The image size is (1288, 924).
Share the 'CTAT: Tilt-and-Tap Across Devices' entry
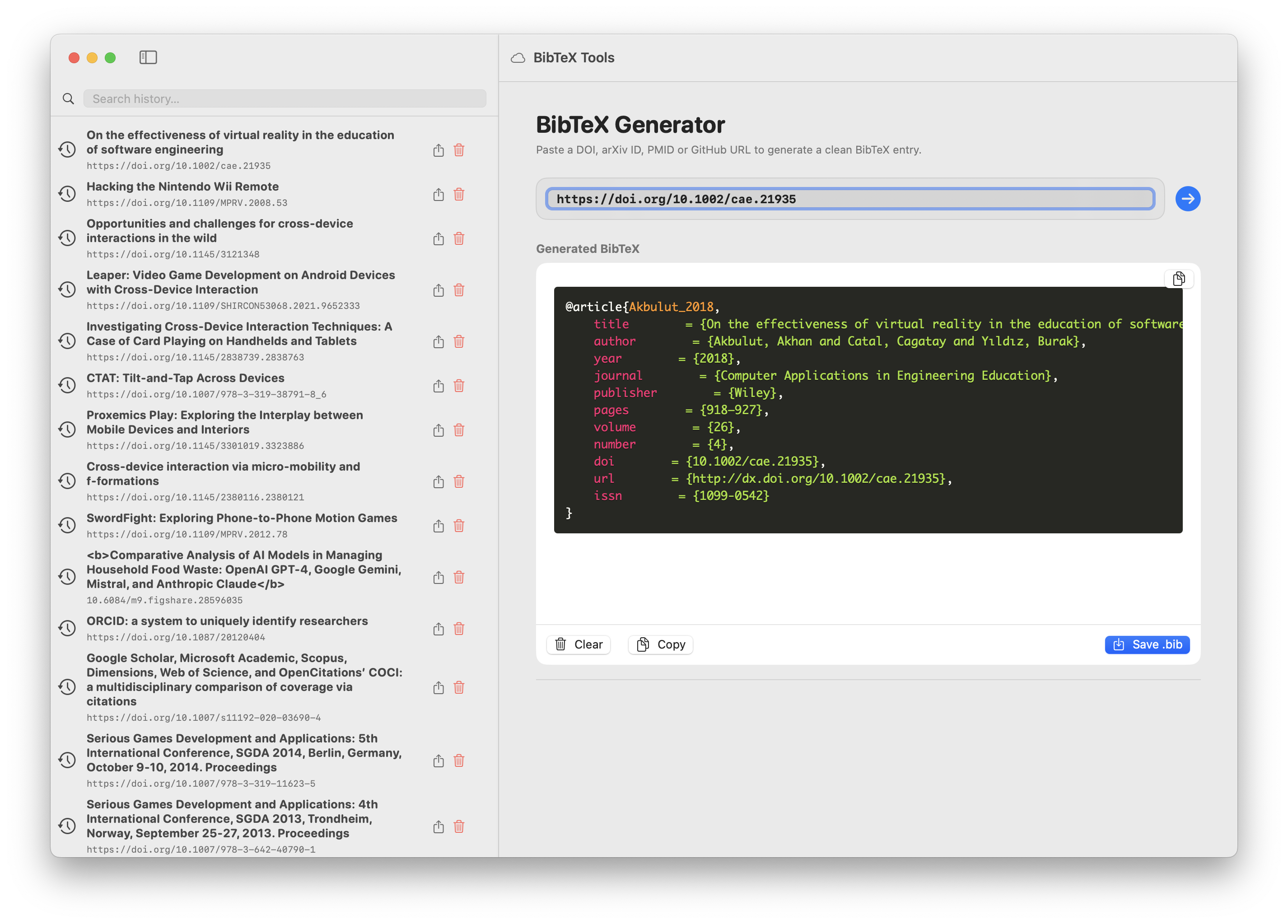(439, 386)
